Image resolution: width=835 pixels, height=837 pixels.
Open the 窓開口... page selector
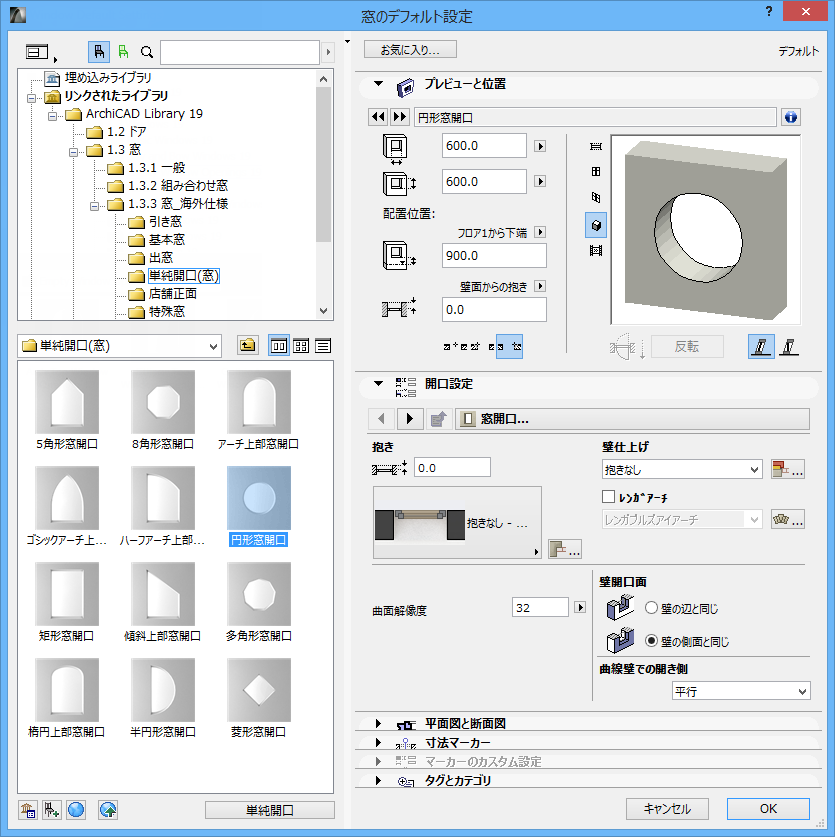coord(632,419)
